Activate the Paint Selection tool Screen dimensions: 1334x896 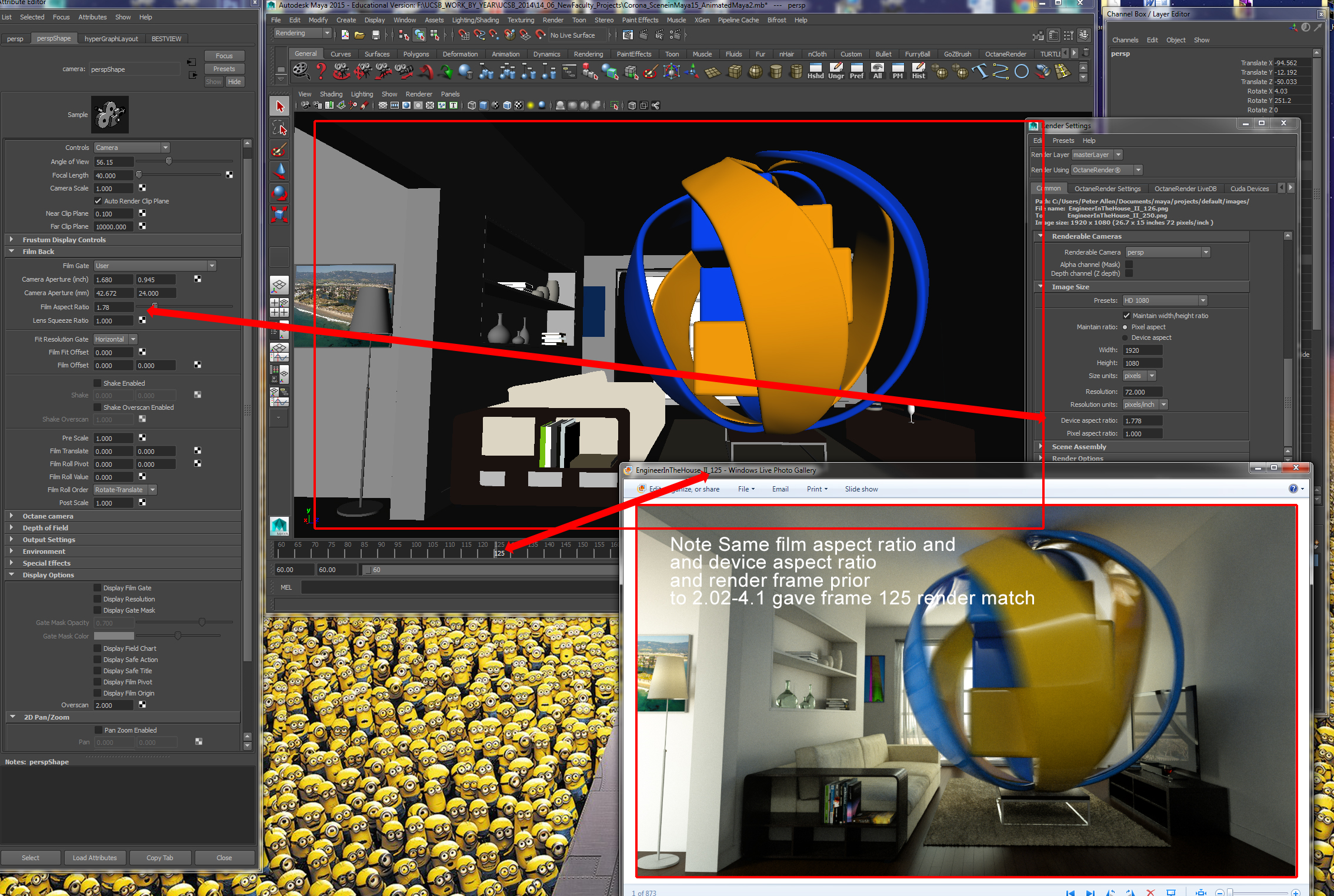pyautogui.click(x=279, y=150)
